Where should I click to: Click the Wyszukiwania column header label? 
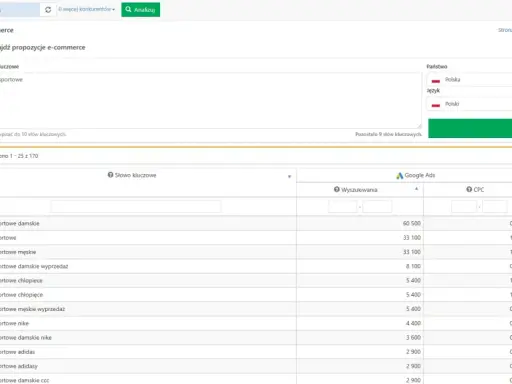point(359,190)
